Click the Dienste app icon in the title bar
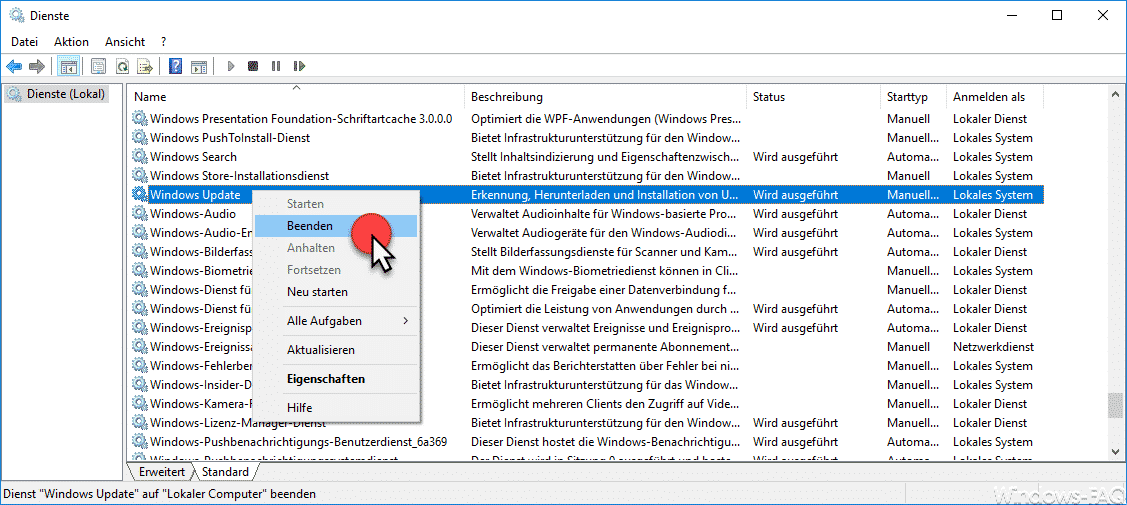This screenshot has width=1127, height=505. pyautogui.click(x=16, y=15)
